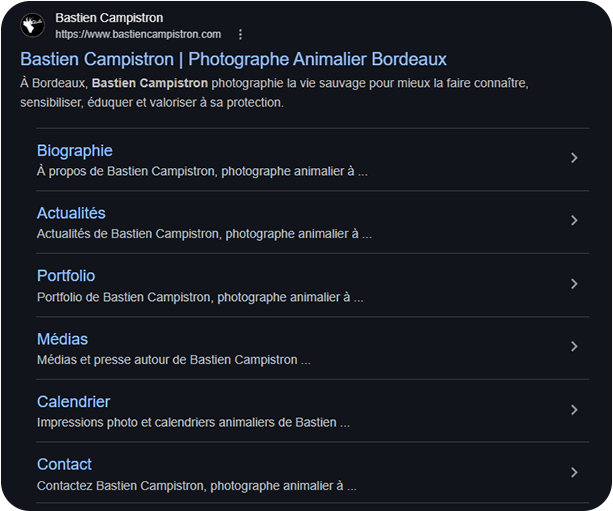
Task: Click the chevron in the Biographie row
Action: coord(574,158)
